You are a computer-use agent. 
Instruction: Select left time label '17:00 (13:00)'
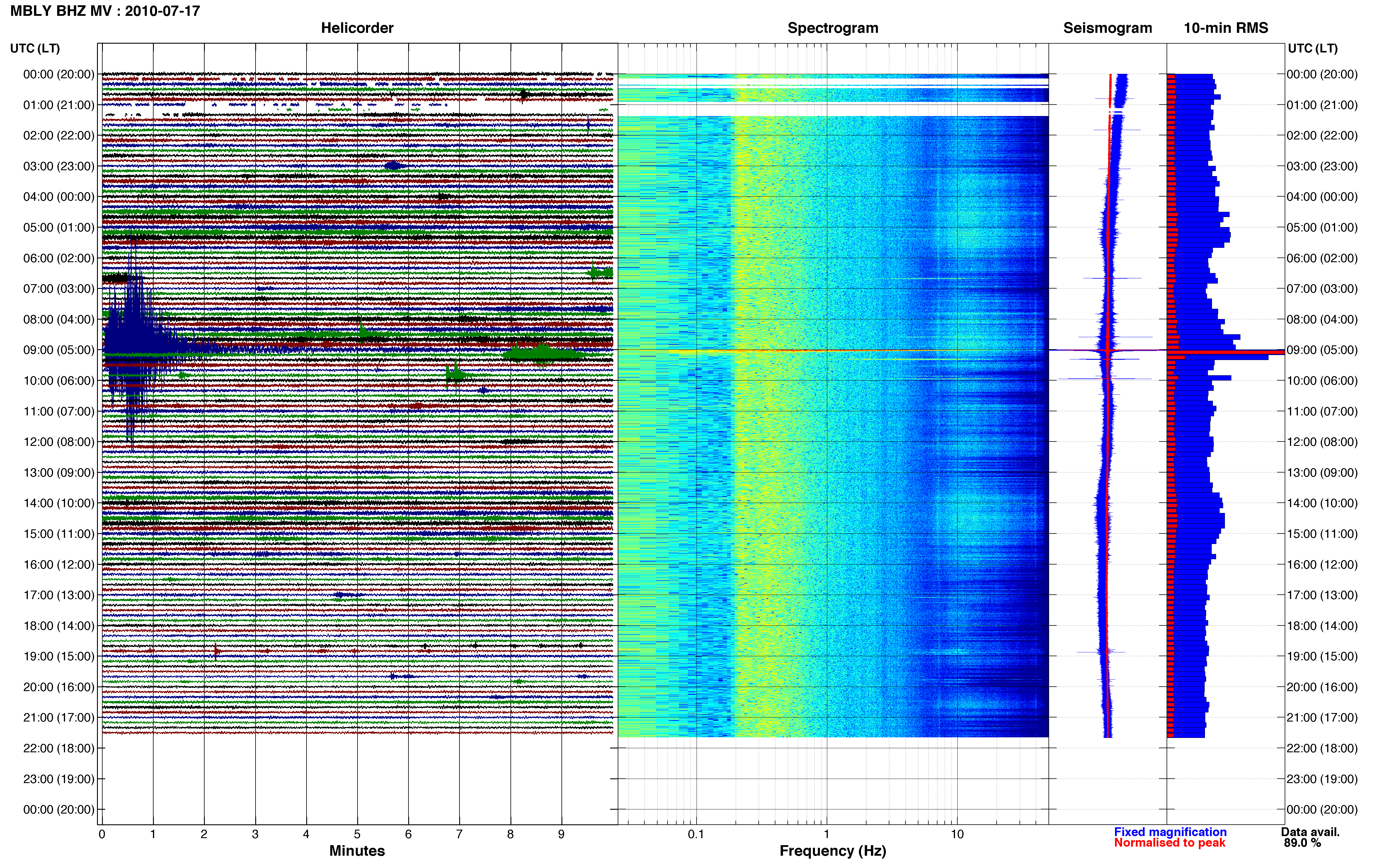pos(59,595)
